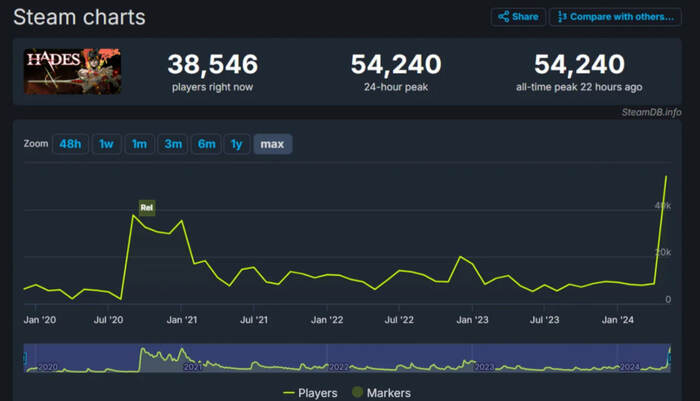700x401 pixels.
Task: Click the right handle of range navigator
Action: point(669,358)
